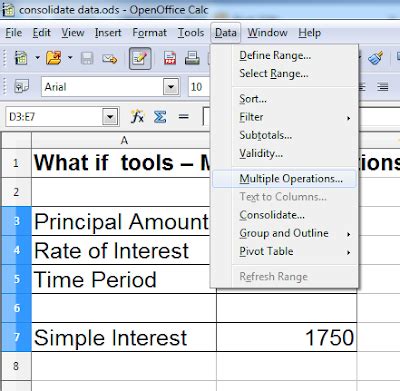The image size is (400, 391).
Task: Choose Sort from the Data menu
Action: pyautogui.click(x=284, y=99)
